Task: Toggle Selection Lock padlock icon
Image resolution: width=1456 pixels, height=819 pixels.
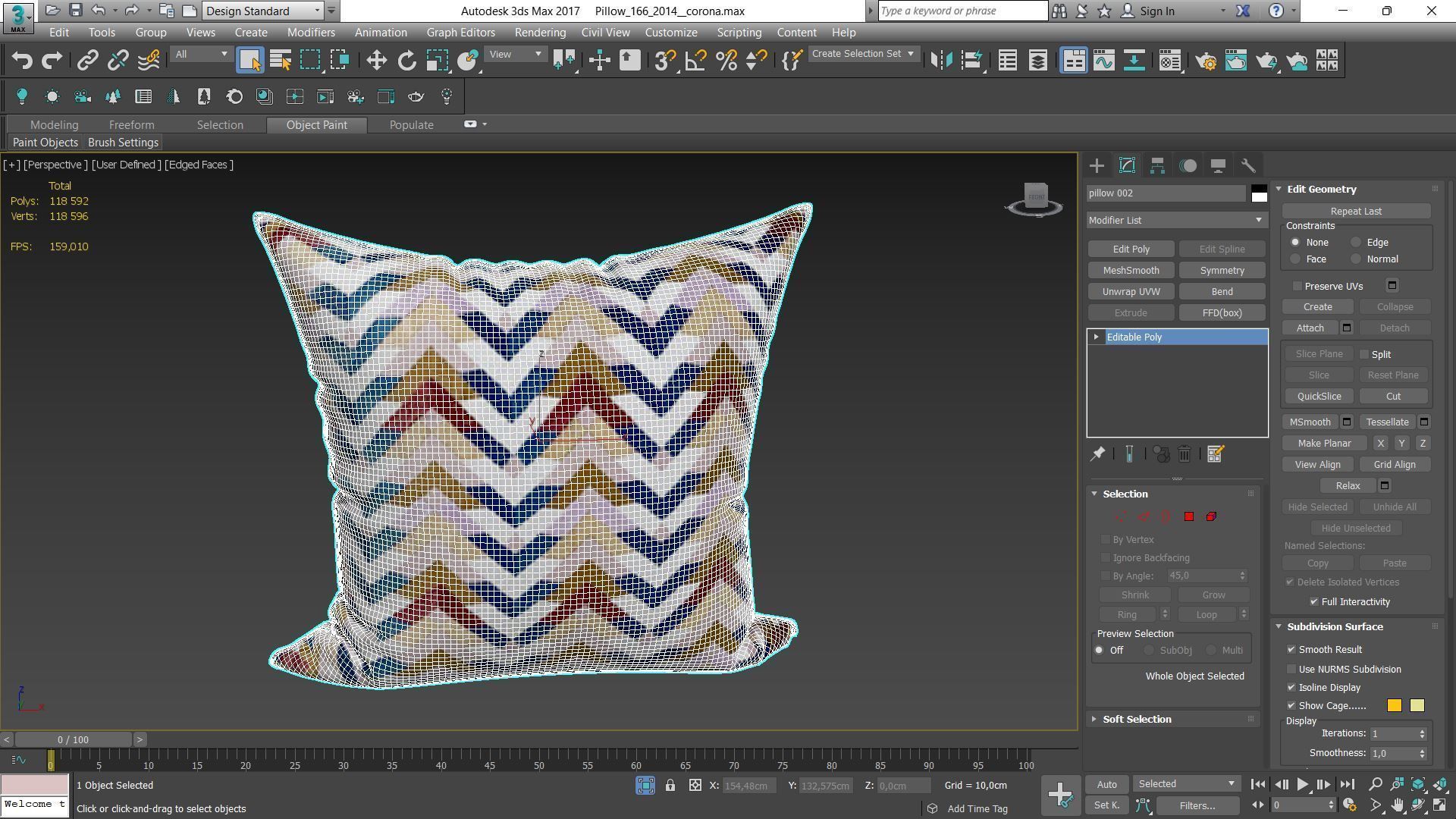Action: 670,786
